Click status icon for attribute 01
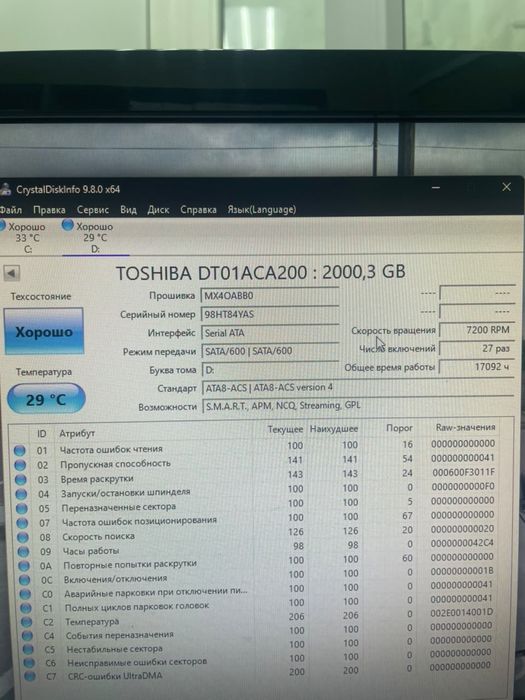The image size is (525, 700). tap(19, 450)
